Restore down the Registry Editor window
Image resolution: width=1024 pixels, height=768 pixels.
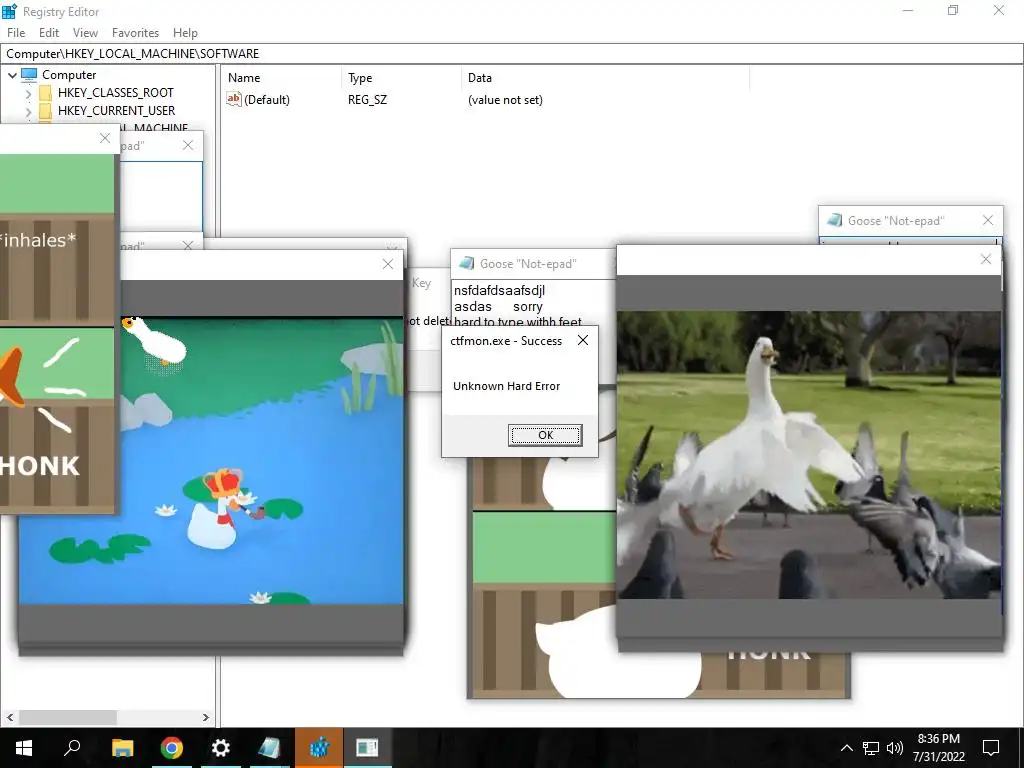coord(953,11)
